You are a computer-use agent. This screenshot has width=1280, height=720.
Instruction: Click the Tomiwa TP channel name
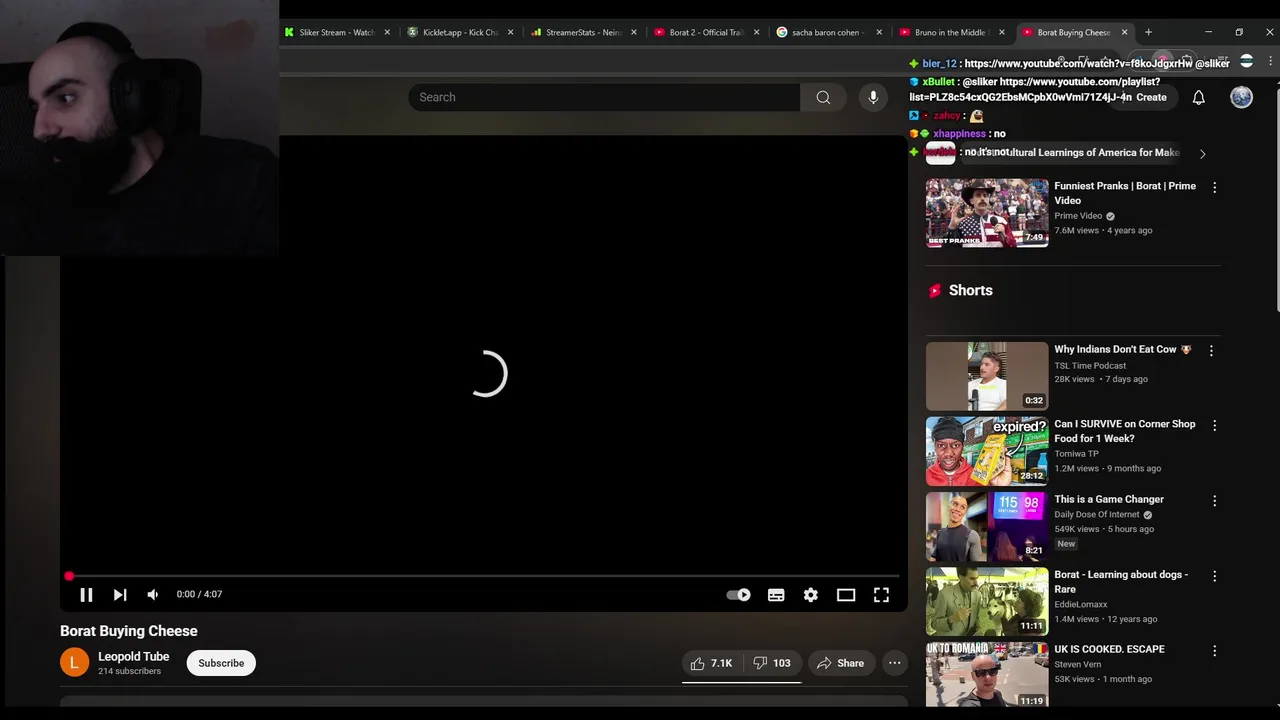(1076, 454)
